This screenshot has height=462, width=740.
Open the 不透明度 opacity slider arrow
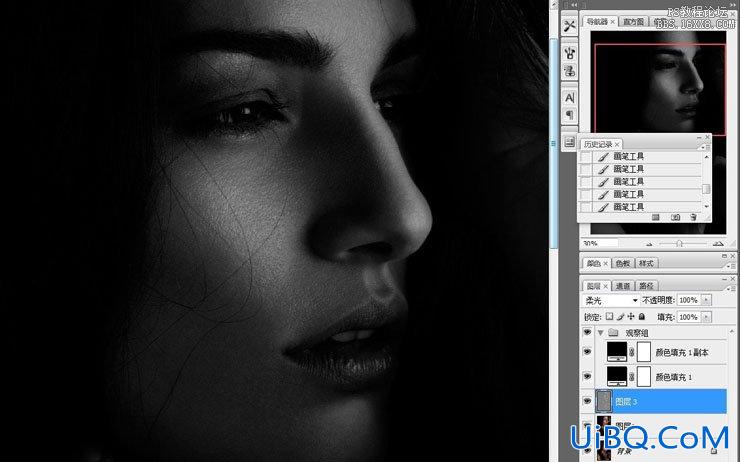(706, 300)
